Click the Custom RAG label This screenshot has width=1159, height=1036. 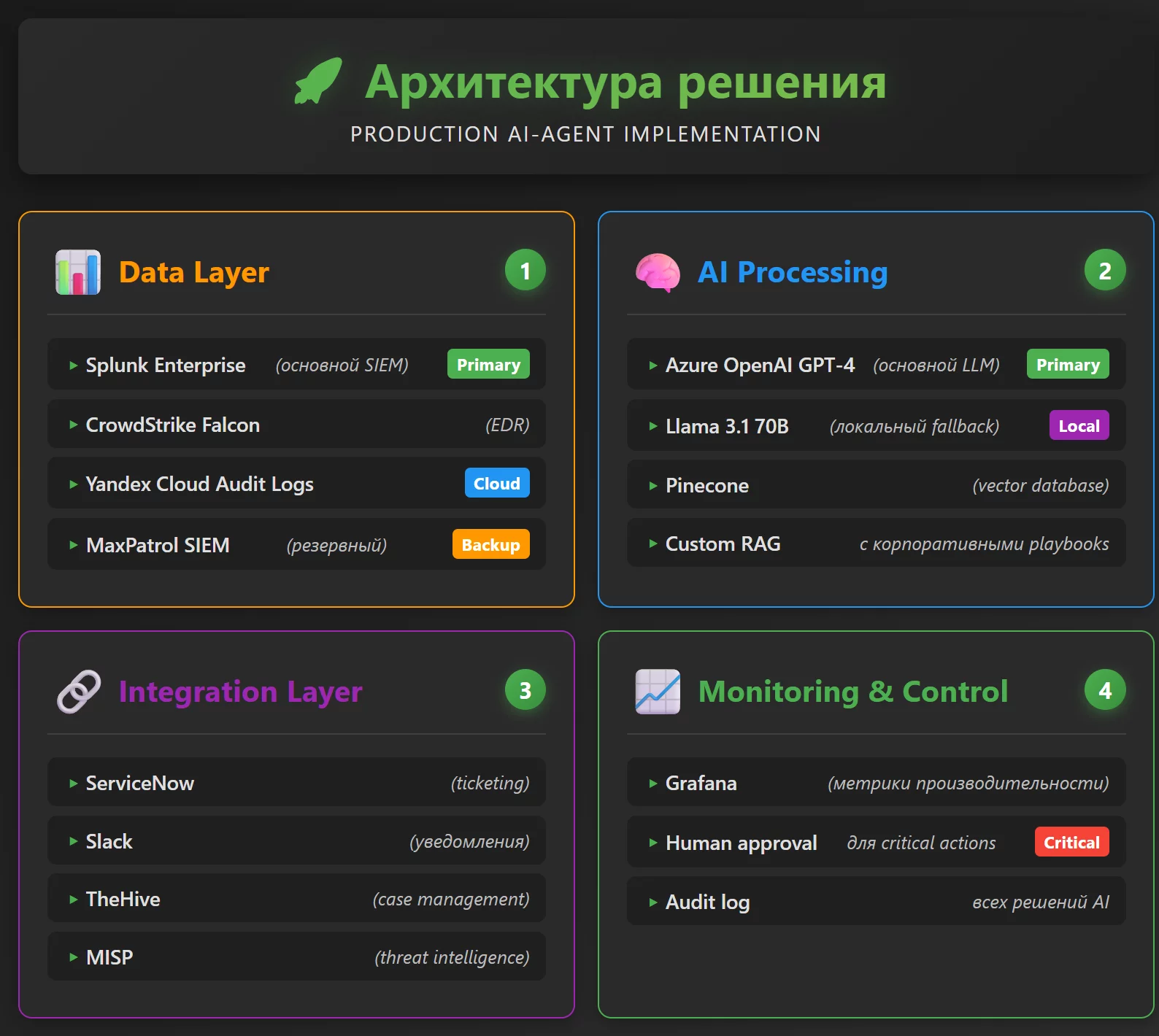point(723,544)
